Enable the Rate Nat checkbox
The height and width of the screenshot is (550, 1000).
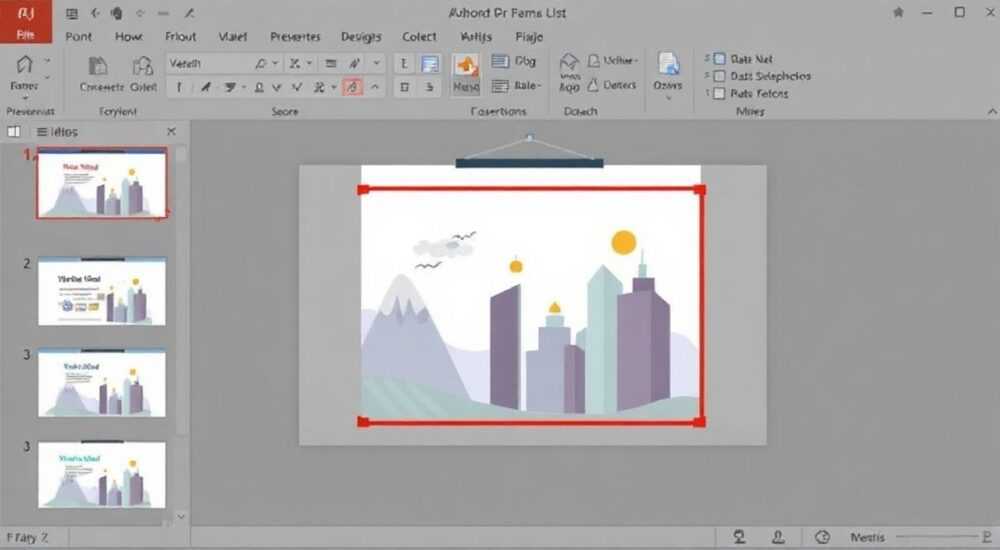pyautogui.click(x=719, y=59)
